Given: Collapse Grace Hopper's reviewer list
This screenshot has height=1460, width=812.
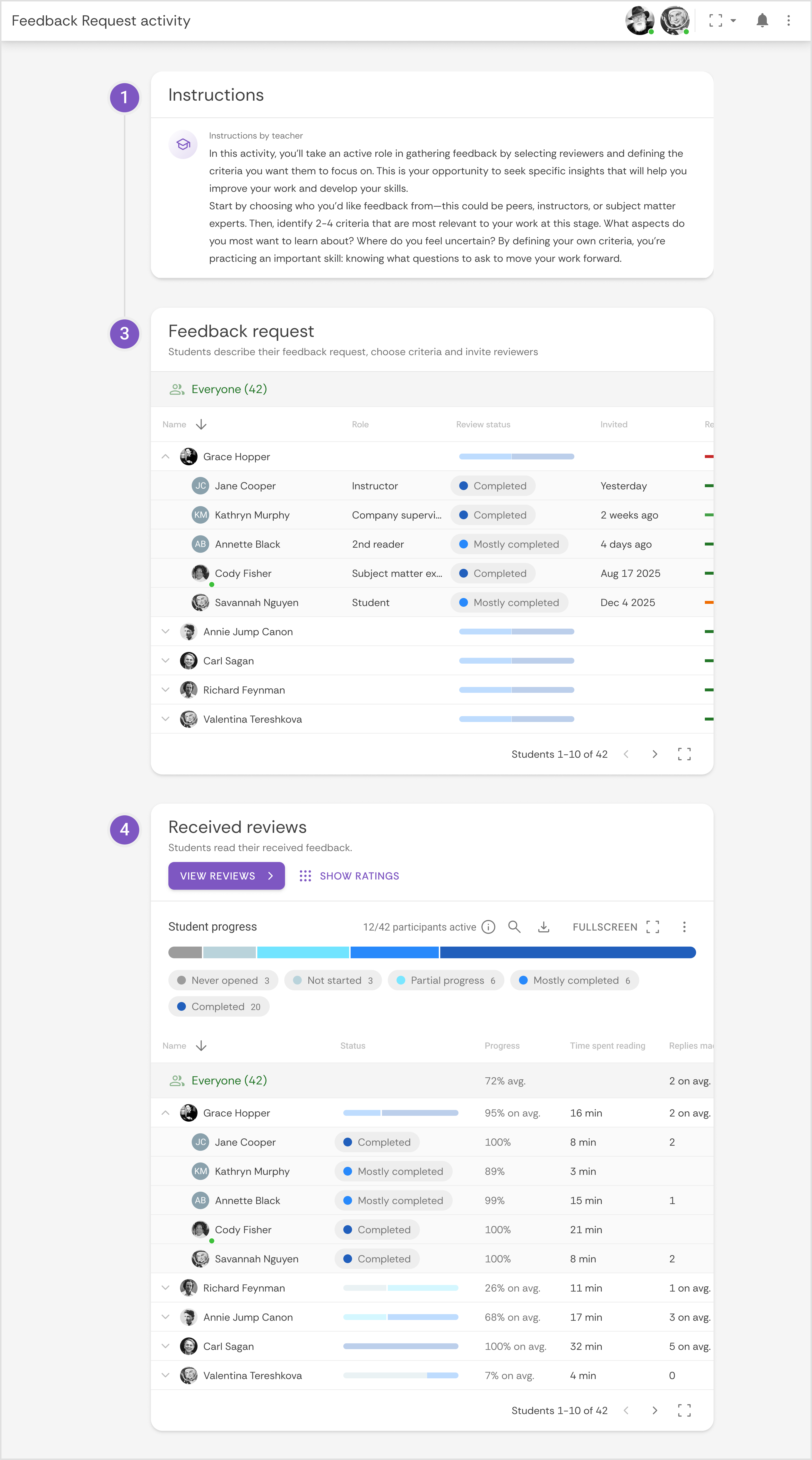Looking at the screenshot, I should tap(165, 456).
